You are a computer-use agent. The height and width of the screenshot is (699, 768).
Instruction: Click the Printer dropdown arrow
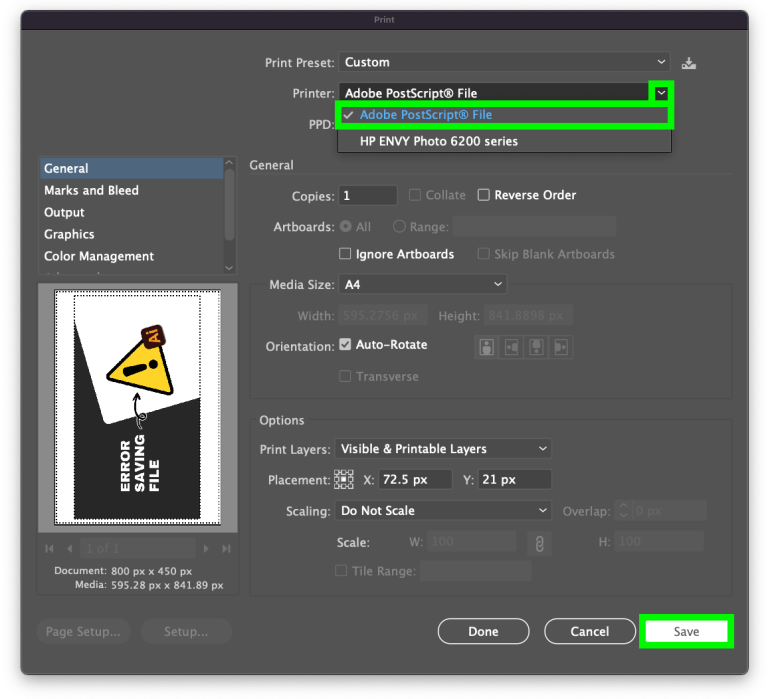661,93
